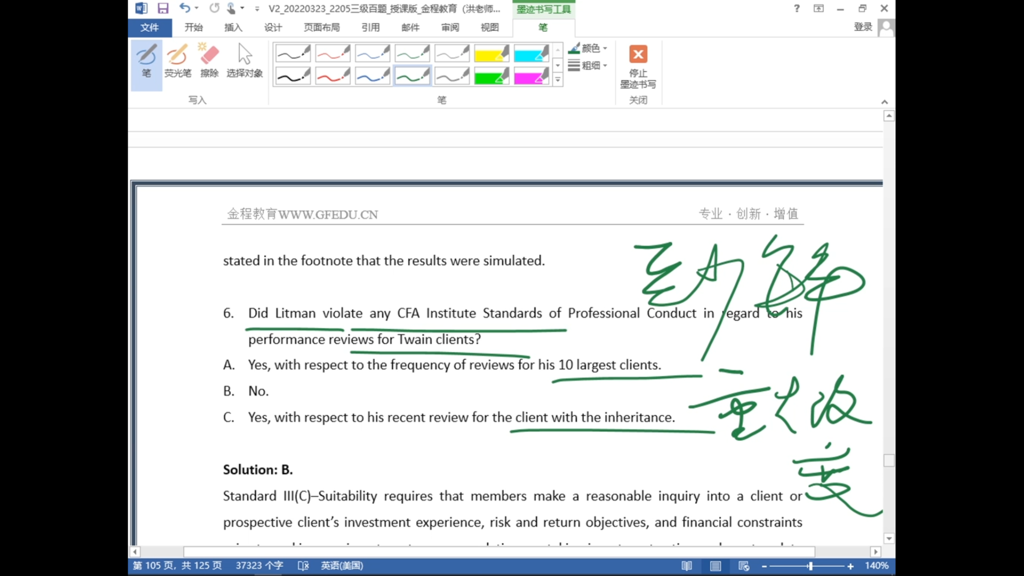Open the 粗细 pen thickness dropdown
The height and width of the screenshot is (576, 1024).
(x=588, y=65)
